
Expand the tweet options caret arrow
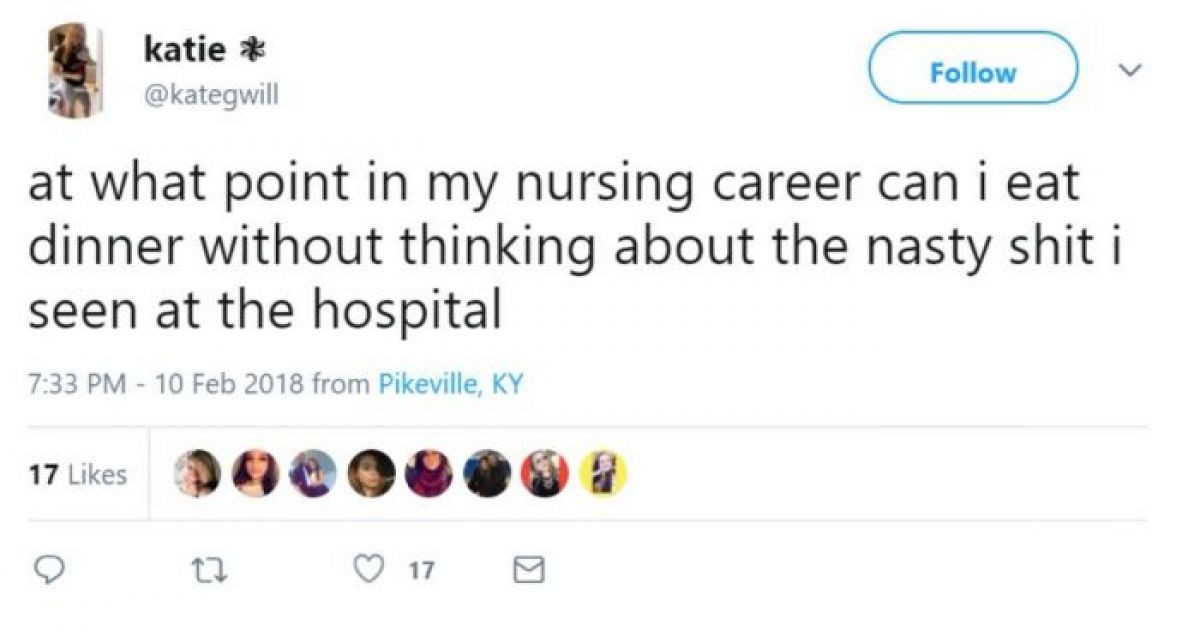[x=1130, y=71]
